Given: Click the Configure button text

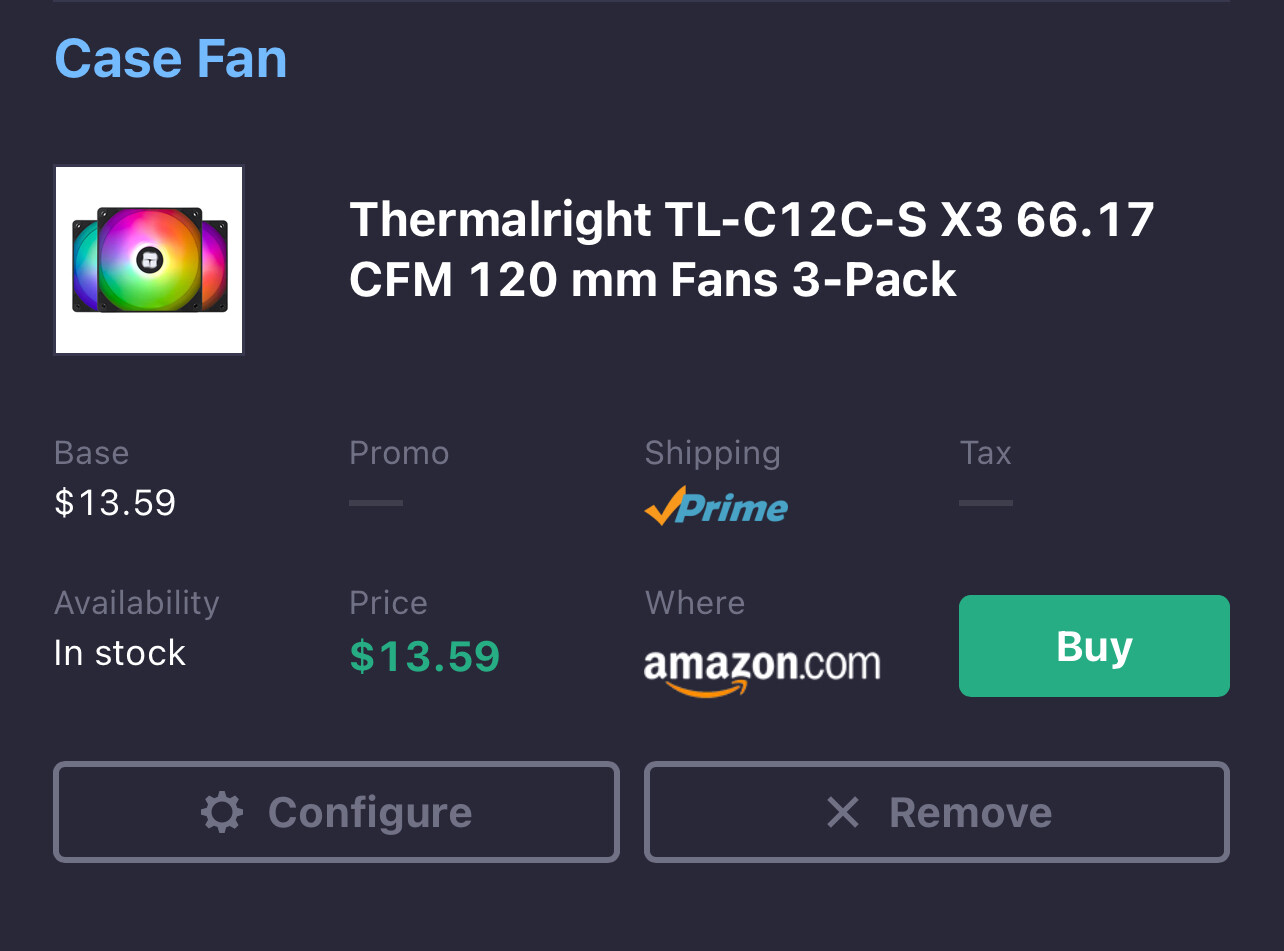Looking at the screenshot, I should (370, 812).
